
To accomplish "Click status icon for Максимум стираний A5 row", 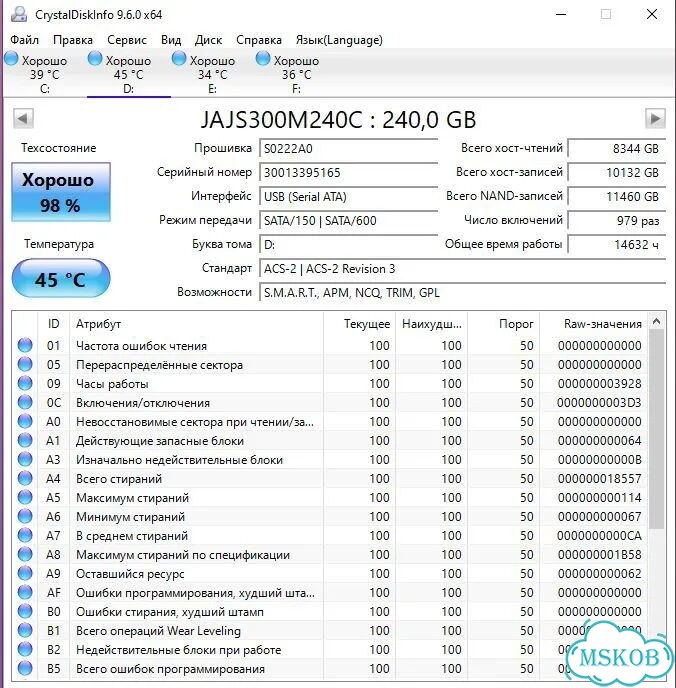I will [25, 498].
